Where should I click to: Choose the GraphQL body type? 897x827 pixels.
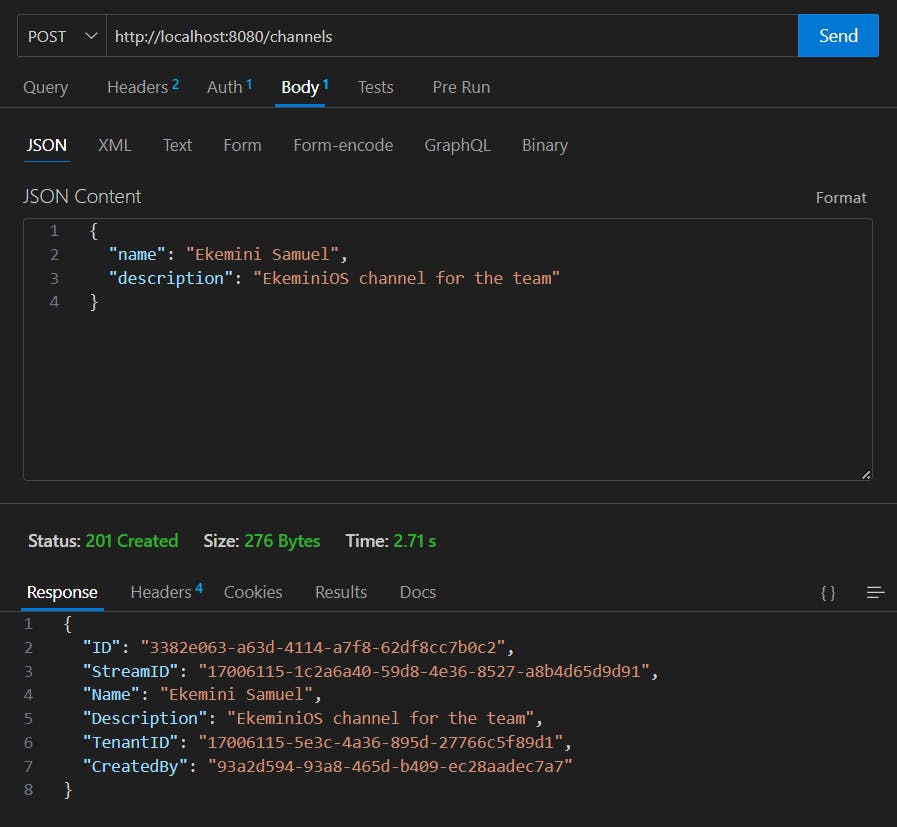[457, 145]
